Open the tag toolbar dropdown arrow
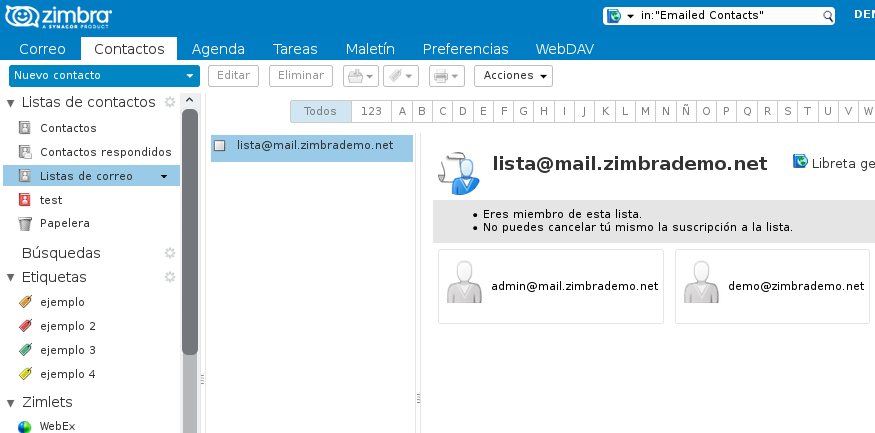 tap(409, 76)
